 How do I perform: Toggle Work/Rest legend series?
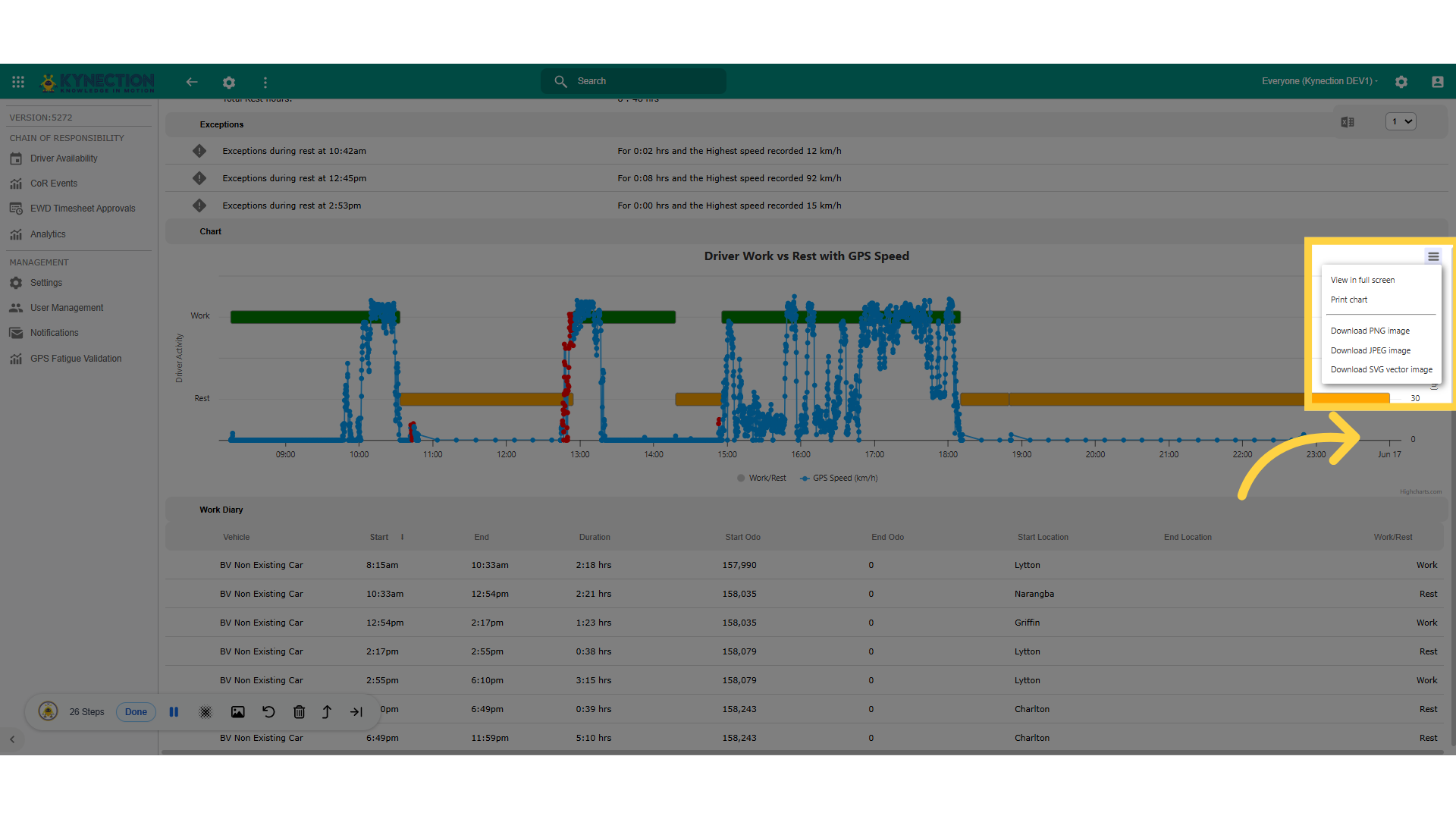click(x=761, y=479)
